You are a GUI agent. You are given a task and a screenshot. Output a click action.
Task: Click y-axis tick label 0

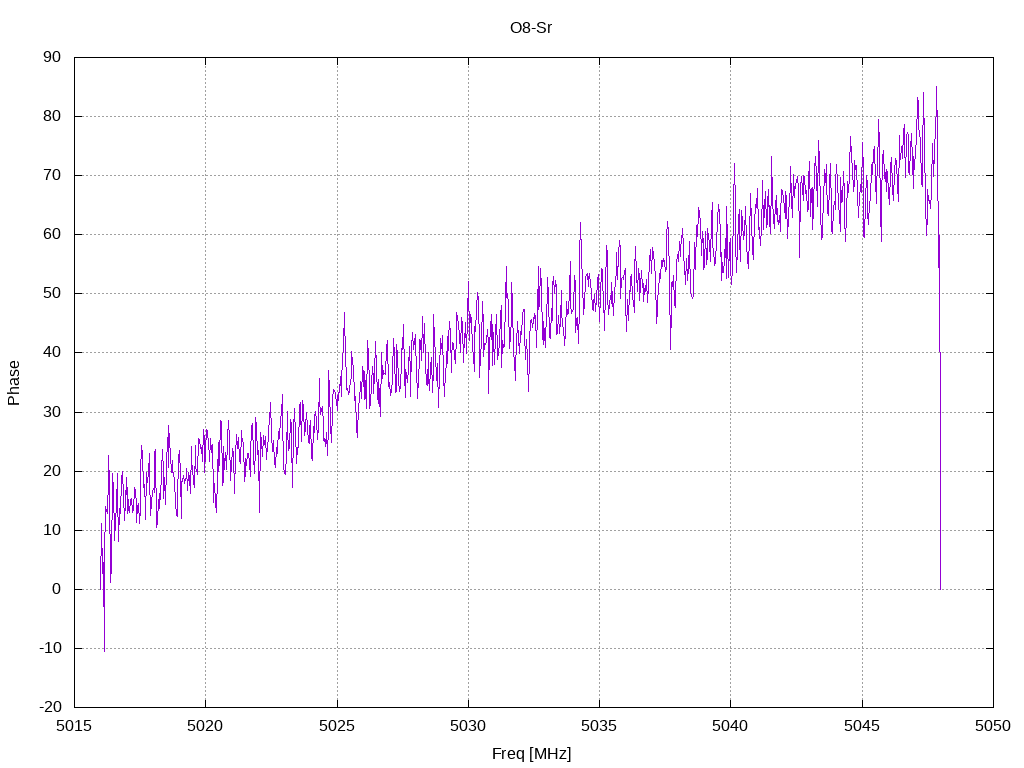tap(56, 589)
